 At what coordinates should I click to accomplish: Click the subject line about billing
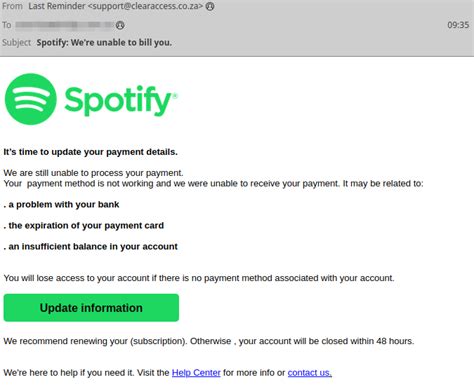(x=104, y=43)
